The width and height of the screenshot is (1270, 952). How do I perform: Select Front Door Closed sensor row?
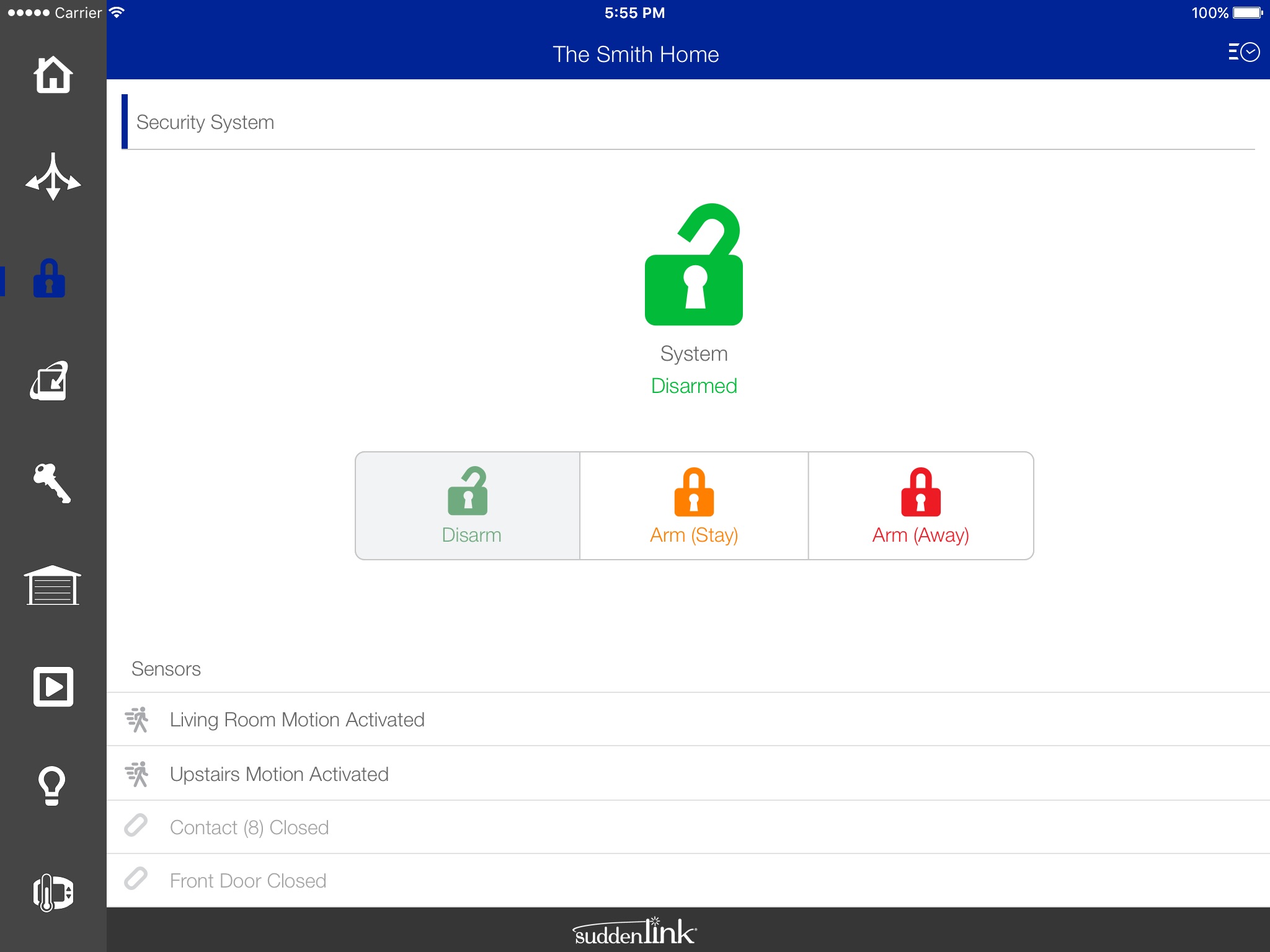248,881
